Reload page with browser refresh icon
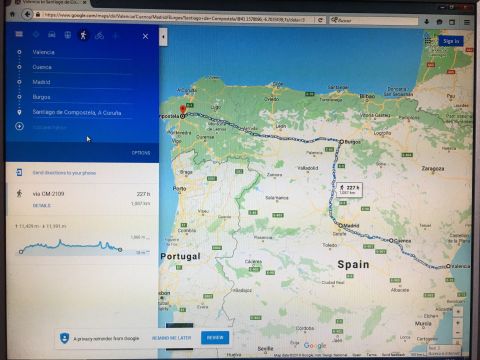Viewport: 480px width, 360px height. 320,20
